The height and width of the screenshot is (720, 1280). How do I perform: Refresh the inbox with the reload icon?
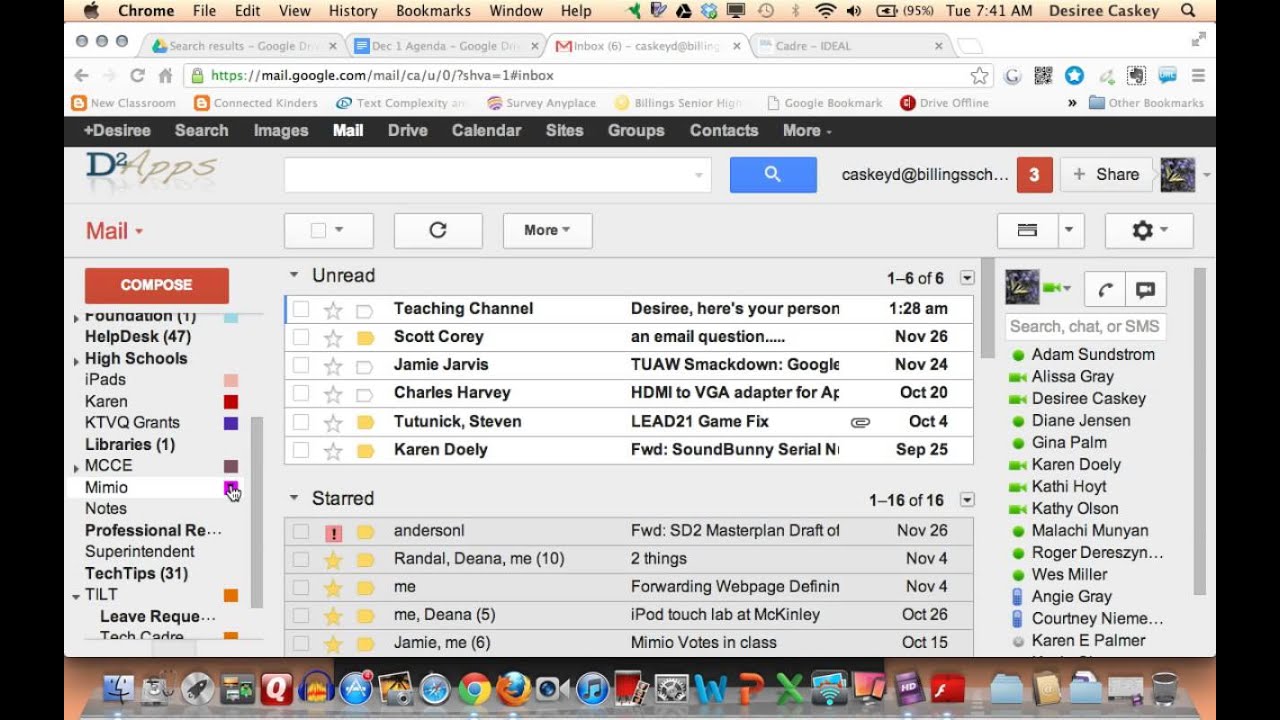438,230
